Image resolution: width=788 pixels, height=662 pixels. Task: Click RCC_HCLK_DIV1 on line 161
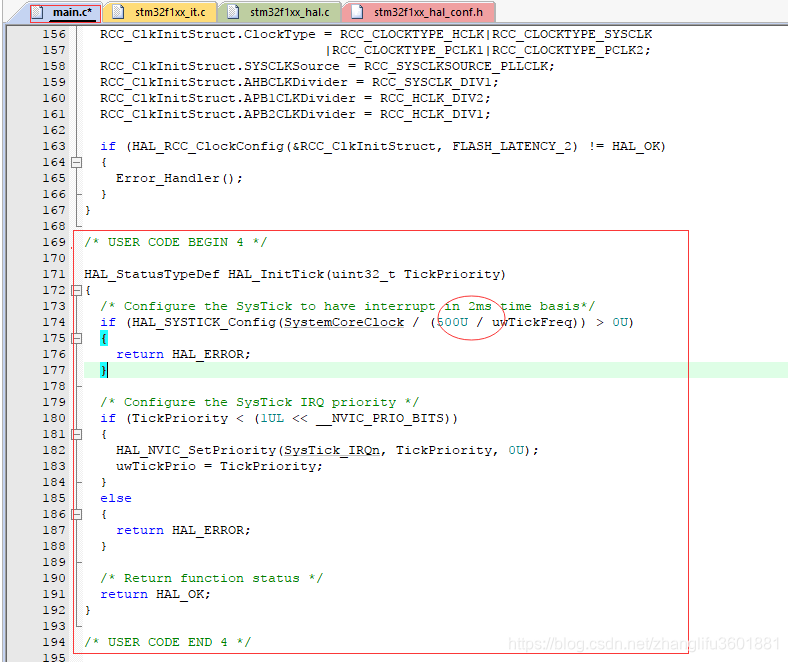pyautogui.click(x=432, y=115)
